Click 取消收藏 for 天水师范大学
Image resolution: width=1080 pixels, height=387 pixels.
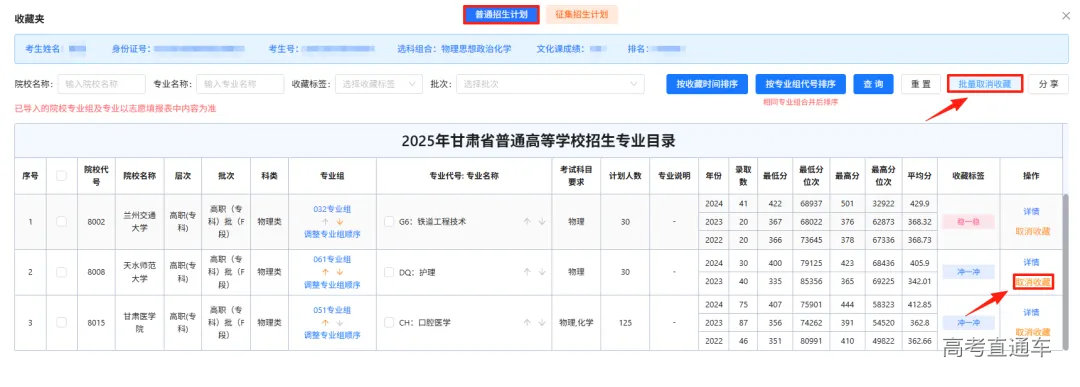coord(1032,282)
